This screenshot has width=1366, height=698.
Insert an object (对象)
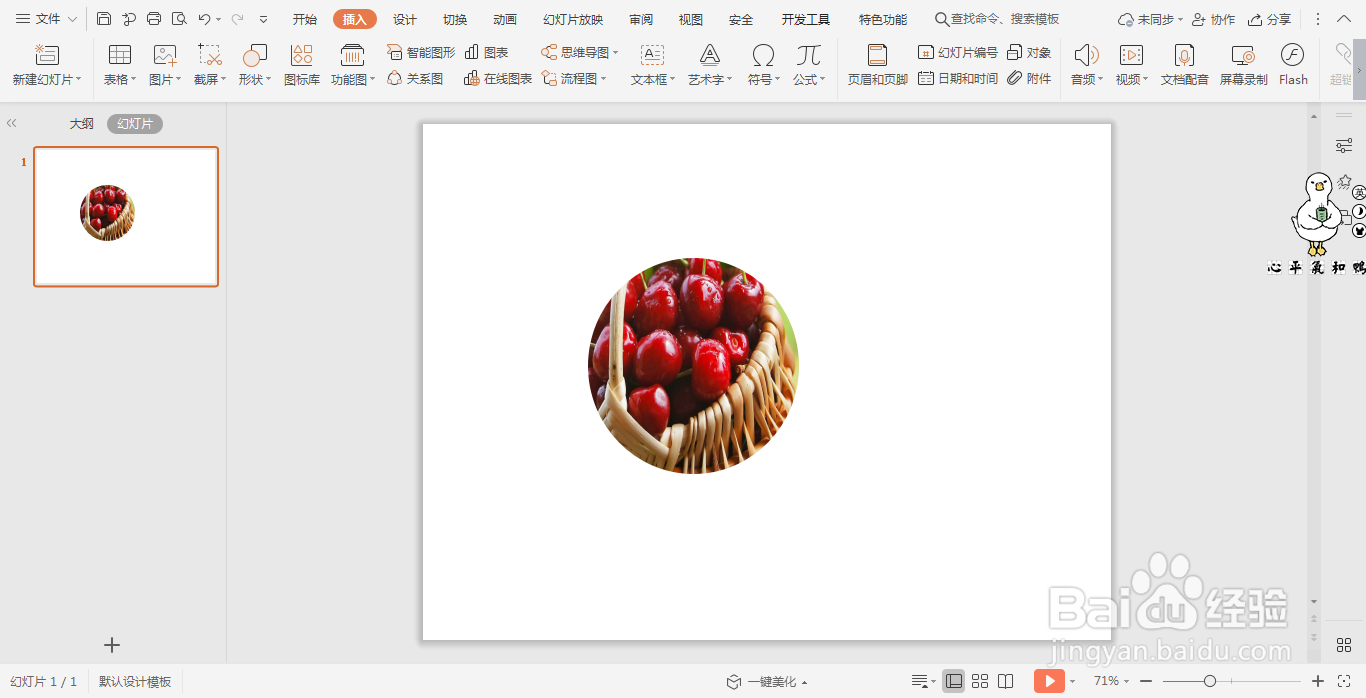pos(1029,52)
